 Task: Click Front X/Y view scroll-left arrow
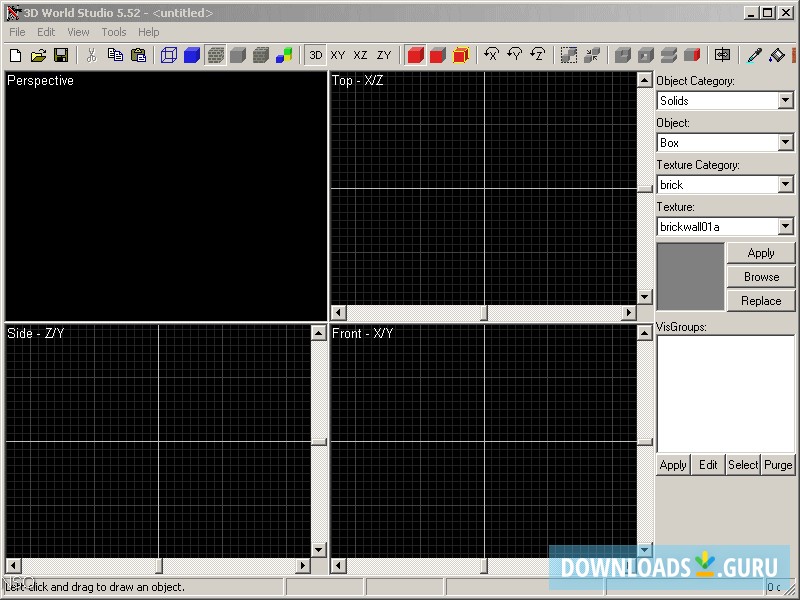point(339,565)
